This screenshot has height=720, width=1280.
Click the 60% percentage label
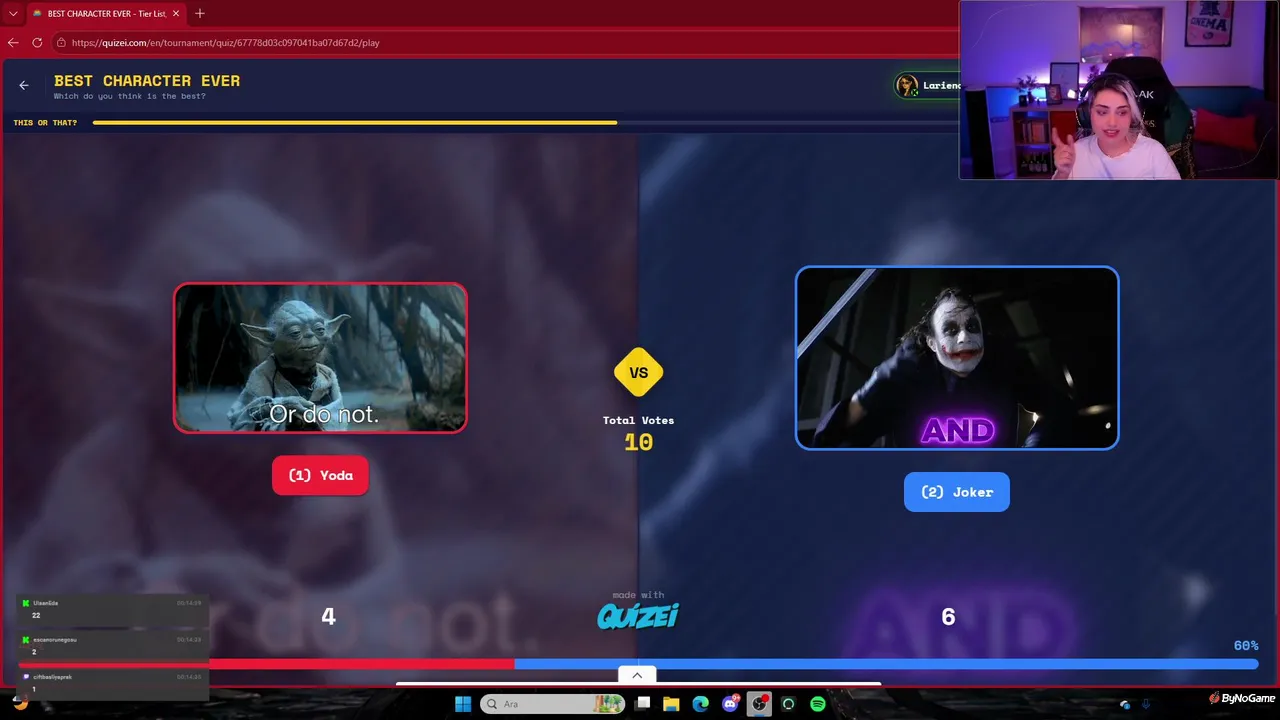(x=1246, y=646)
